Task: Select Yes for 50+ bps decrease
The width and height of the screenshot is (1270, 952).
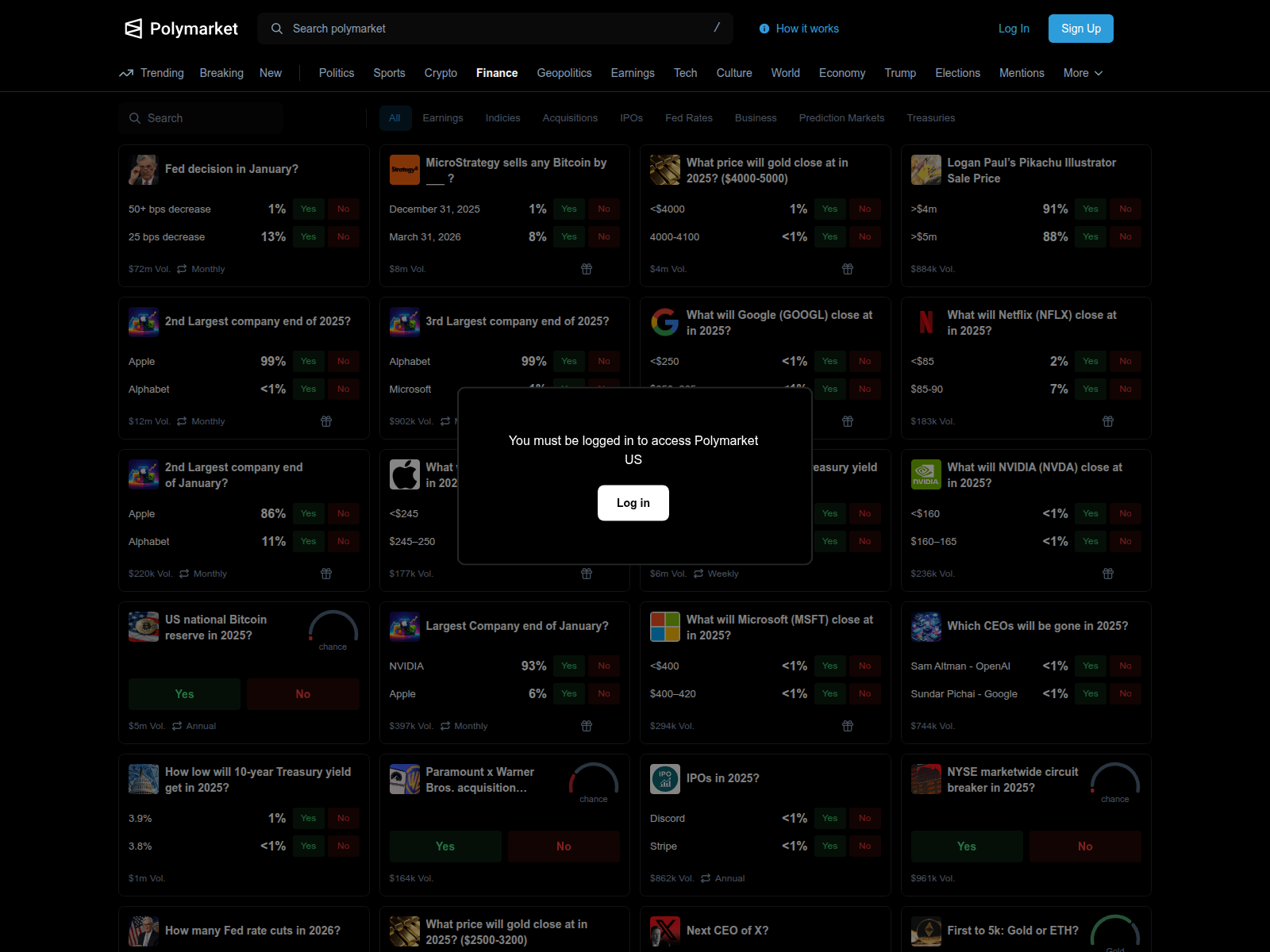Action: point(309,209)
